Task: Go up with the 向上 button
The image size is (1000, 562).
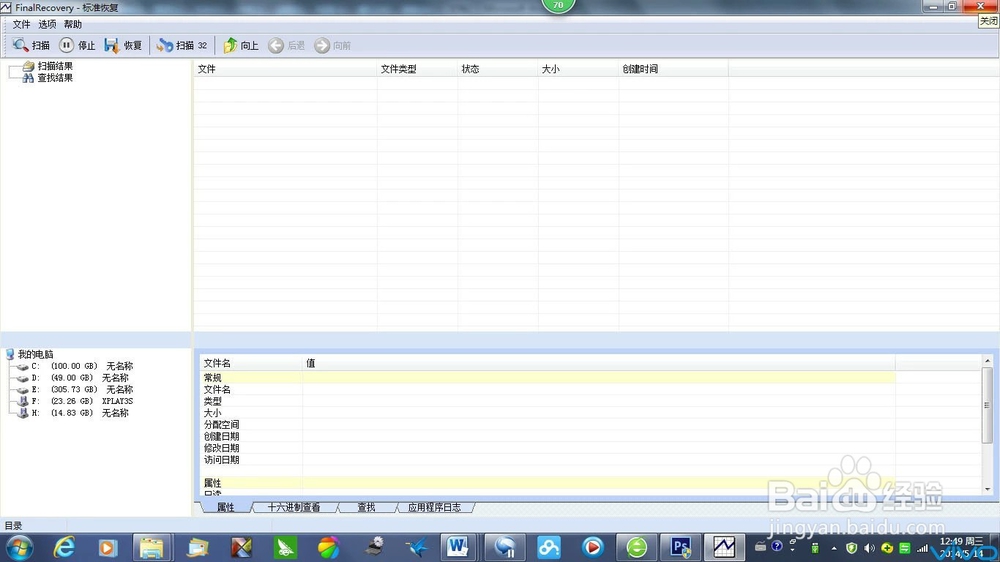Action: pyautogui.click(x=240, y=45)
